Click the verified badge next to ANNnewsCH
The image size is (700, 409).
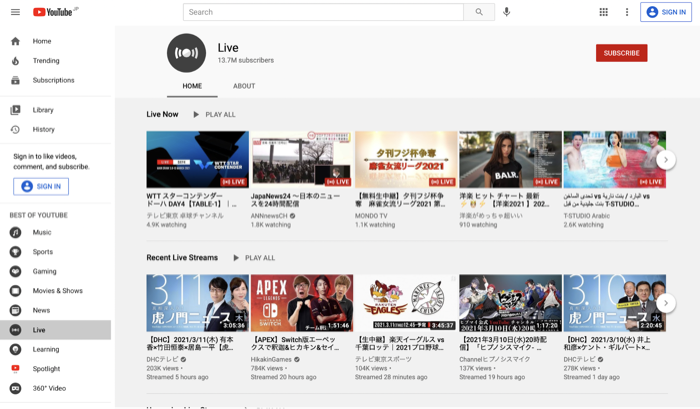click(x=292, y=216)
